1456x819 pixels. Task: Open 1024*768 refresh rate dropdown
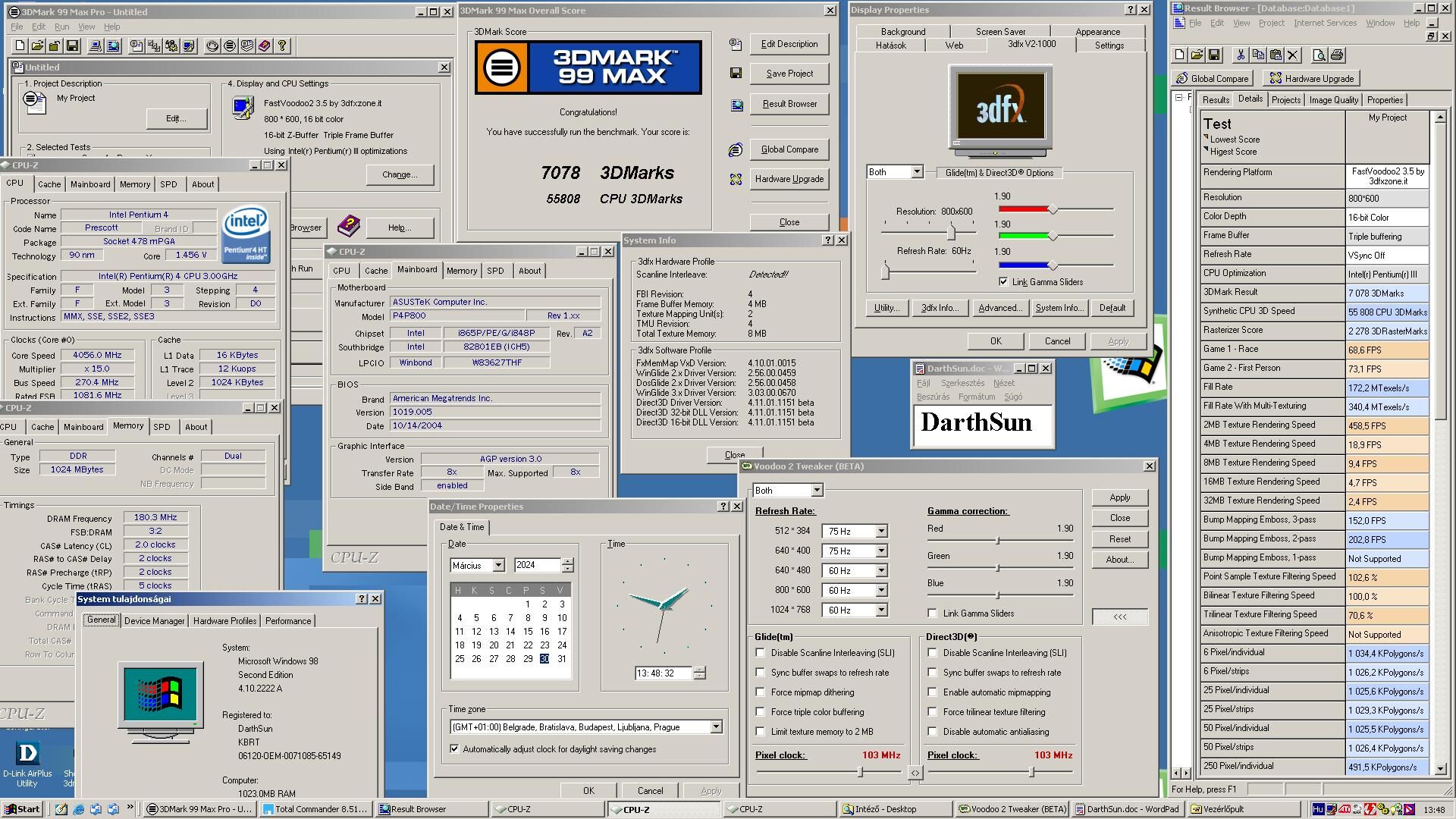point(880,610)
